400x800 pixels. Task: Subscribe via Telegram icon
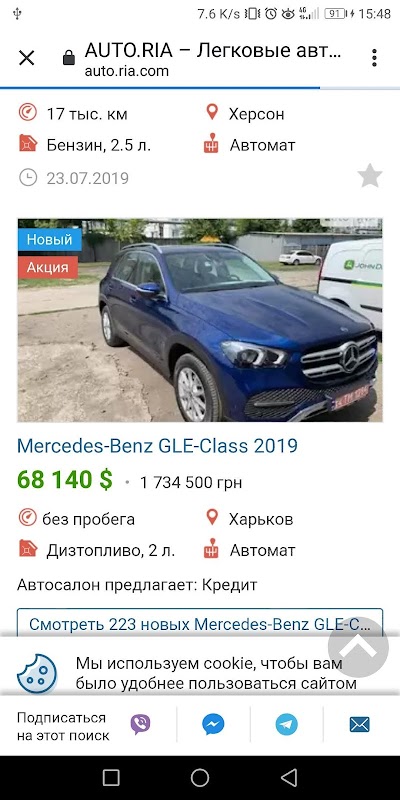point(287,724)
